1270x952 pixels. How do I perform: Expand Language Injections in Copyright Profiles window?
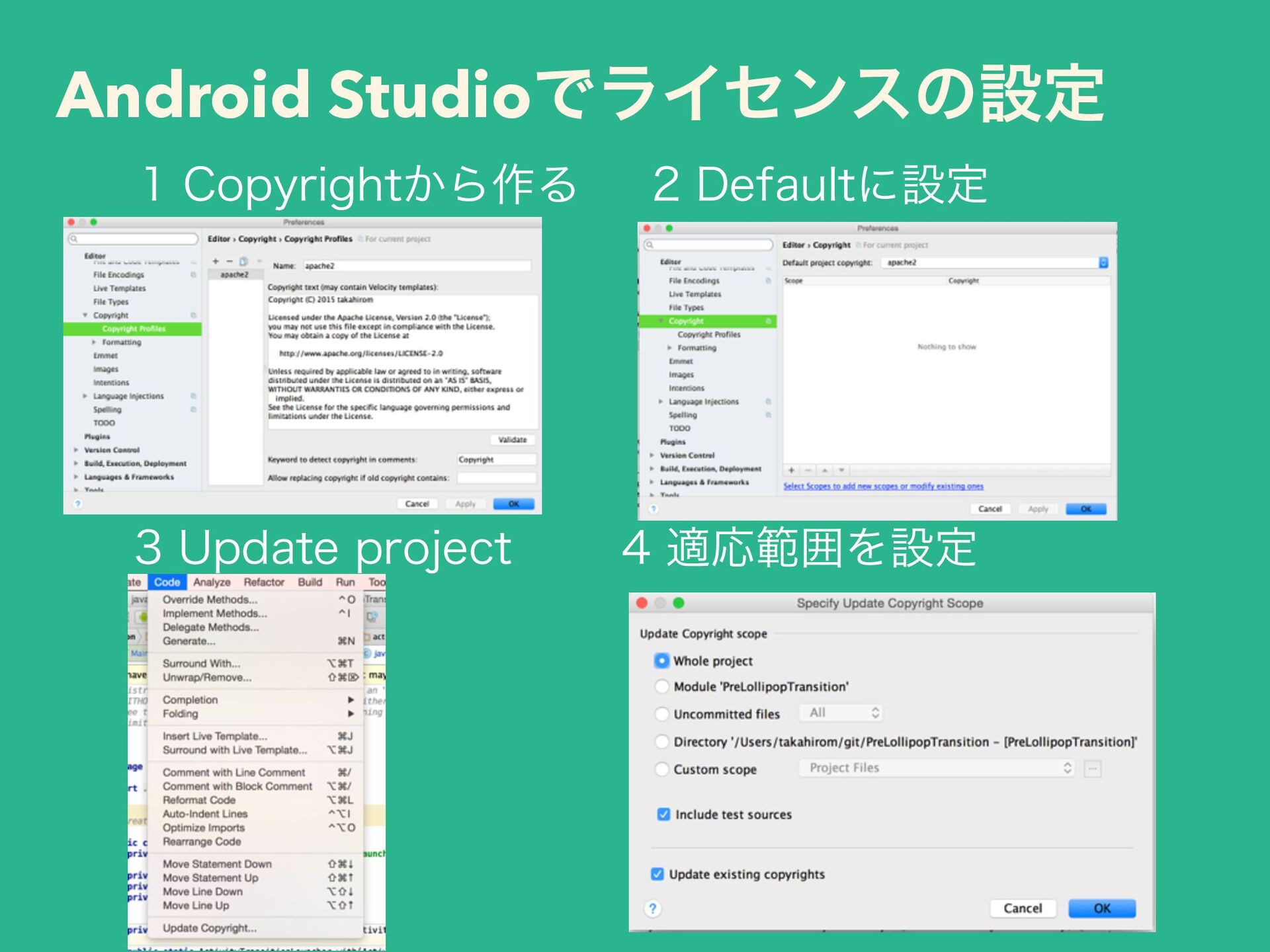pyautogui.click(x=85, y=396)
